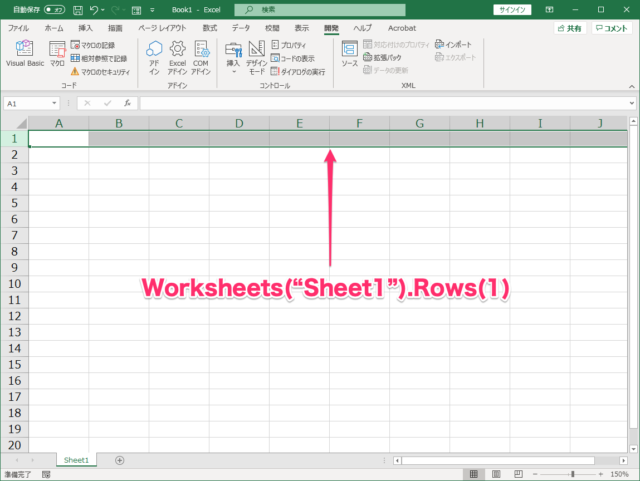
Task: Toggle the 自動保存 AutoSave switch
Action: (54, 9)
